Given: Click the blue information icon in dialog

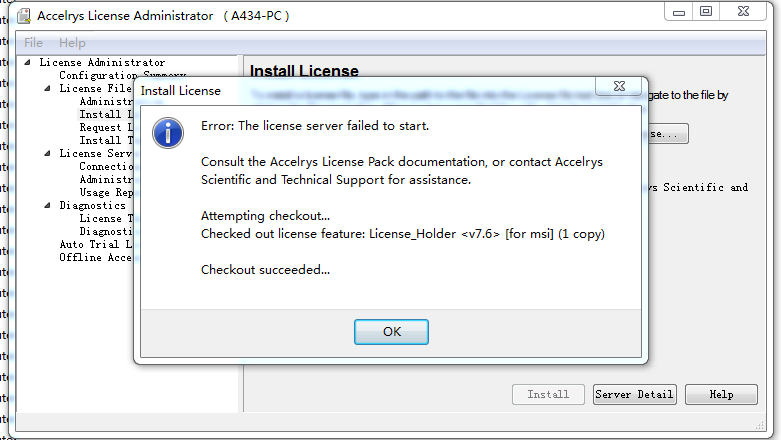Looking at the screenshot, I should (167, 134).
